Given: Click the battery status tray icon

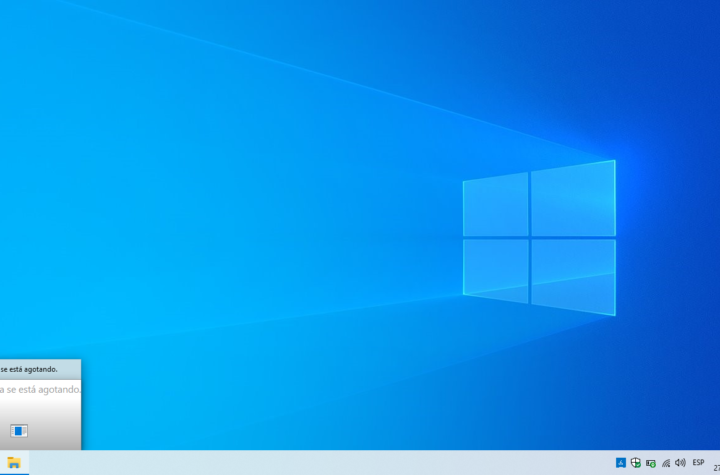Looking at the screenshot, I should coord(651,463).
